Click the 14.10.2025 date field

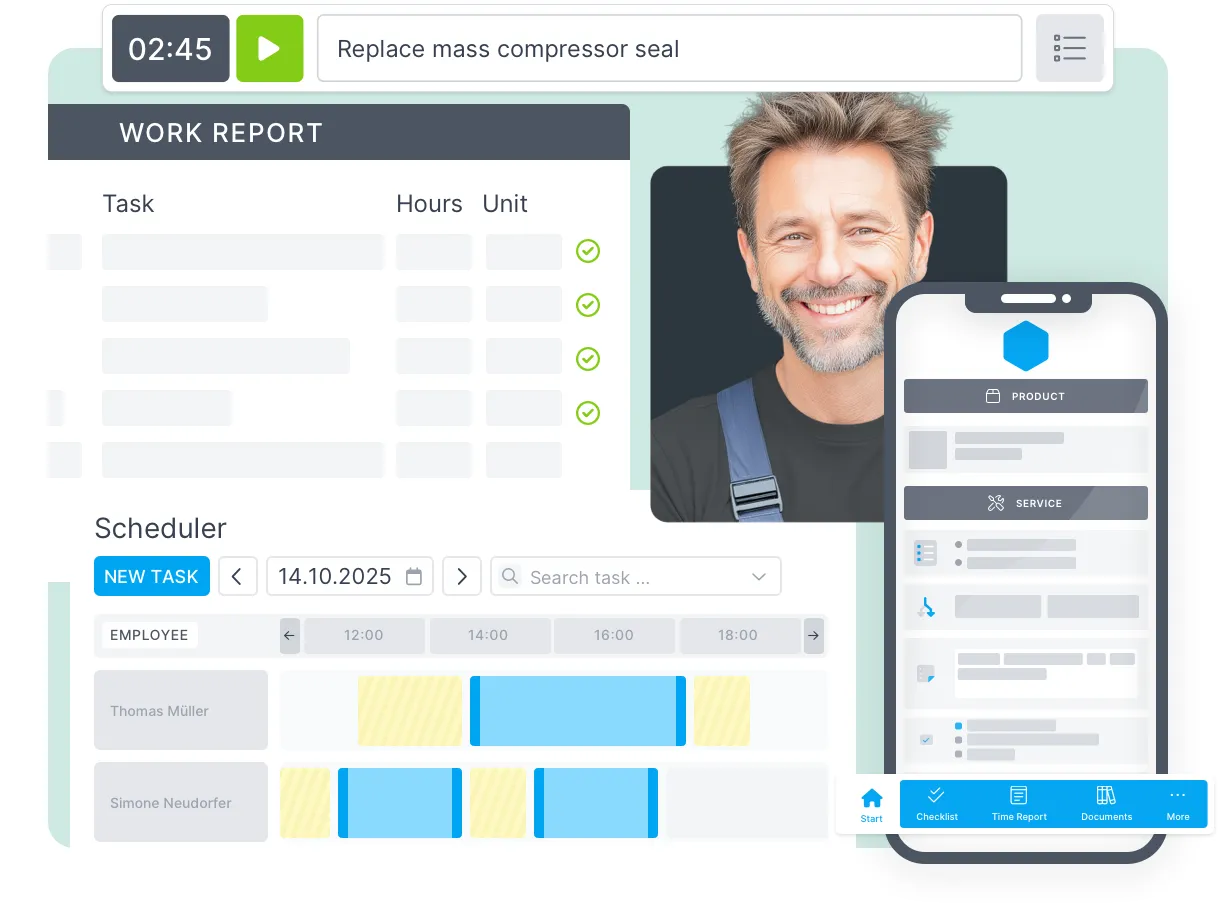(x=349, y=576)
